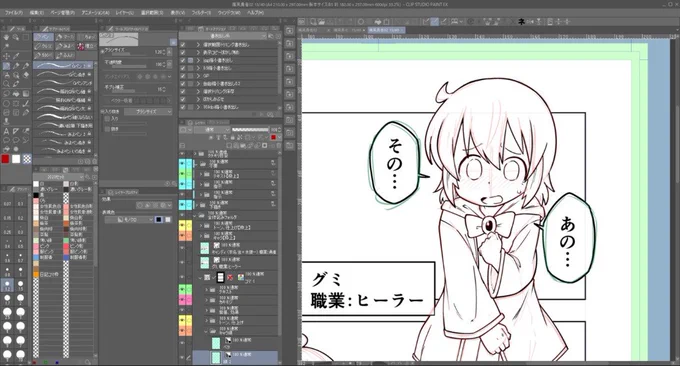Select the Text tool (A icon)
The height and width of the screenshot is (366, 680).
[x=6, y=131]
